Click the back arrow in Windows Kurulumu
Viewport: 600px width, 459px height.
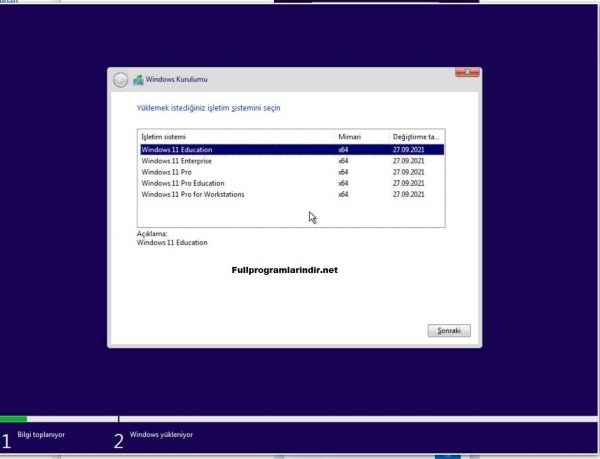[x=120, y=80]
